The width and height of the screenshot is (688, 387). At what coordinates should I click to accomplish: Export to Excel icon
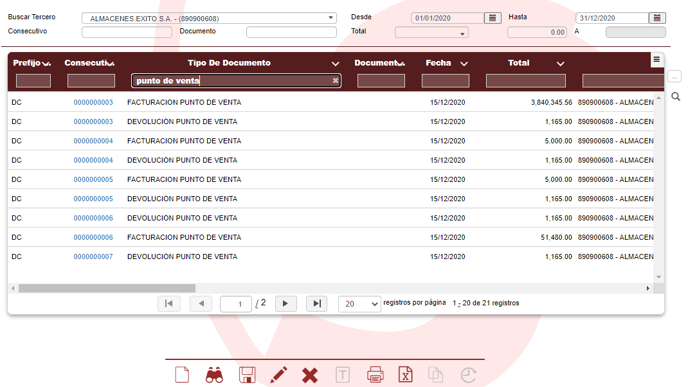click(x=405, y=375)
